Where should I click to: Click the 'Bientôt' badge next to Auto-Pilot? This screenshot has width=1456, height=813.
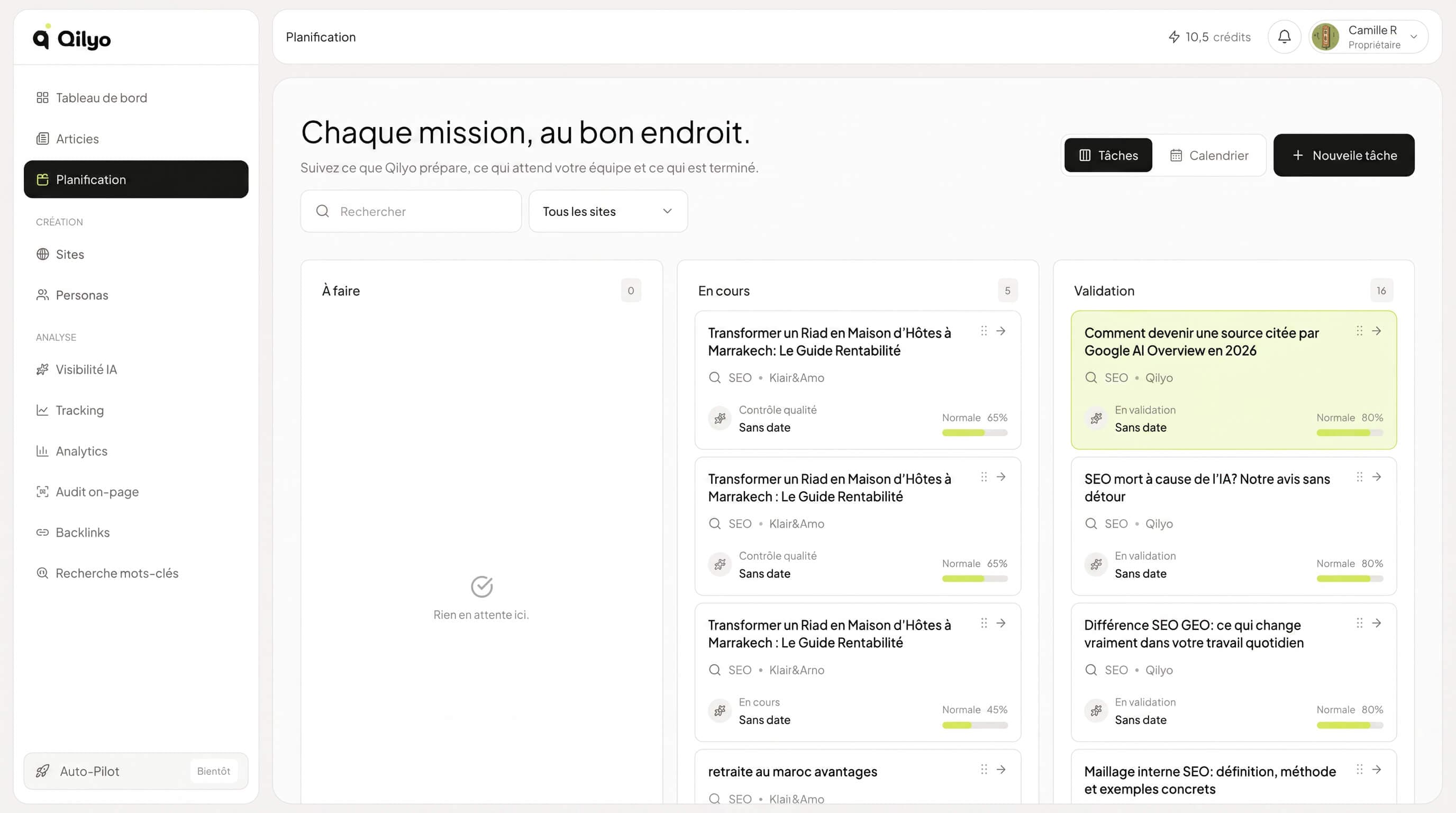tap(214, 771)
